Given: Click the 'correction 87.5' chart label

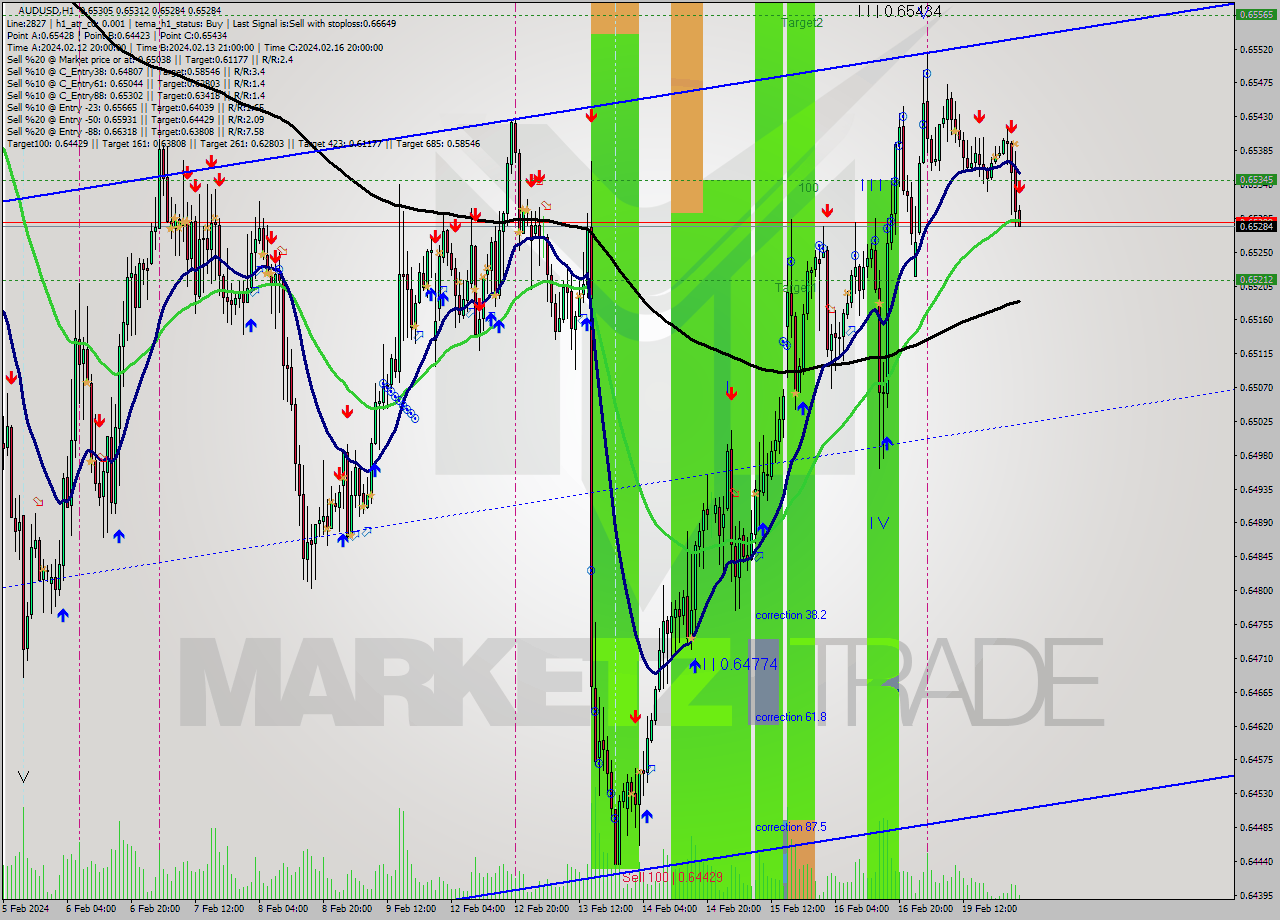Looking at the screenshot, I should [x=791, y=827].
